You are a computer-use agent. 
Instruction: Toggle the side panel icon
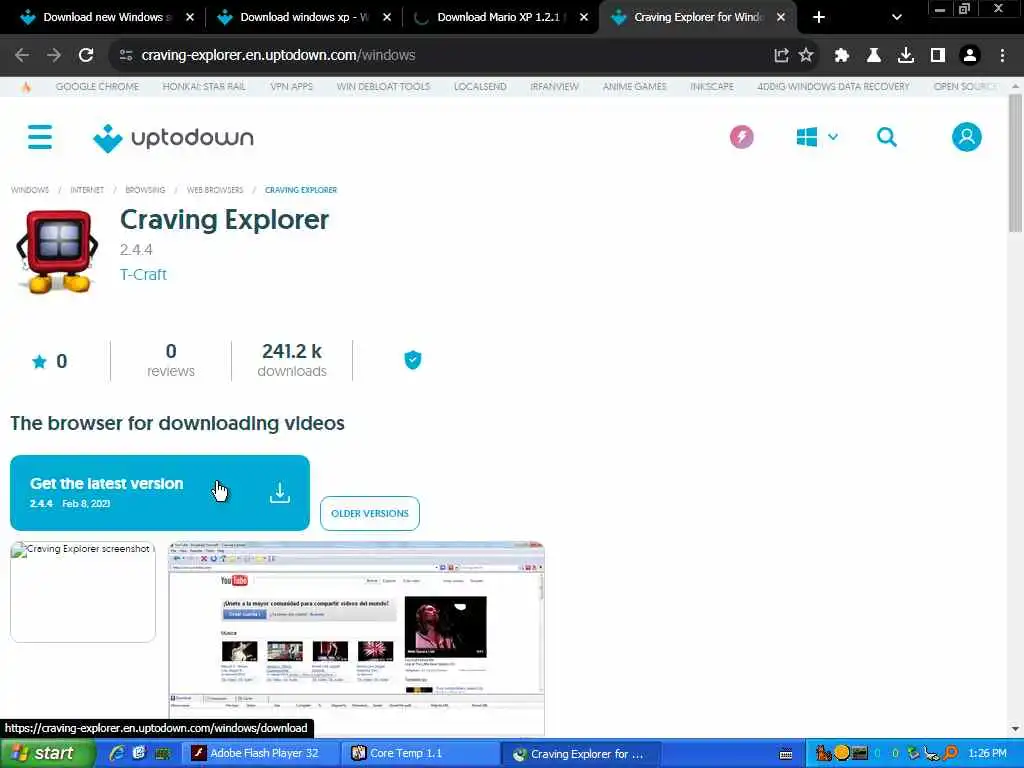[938, 56]
